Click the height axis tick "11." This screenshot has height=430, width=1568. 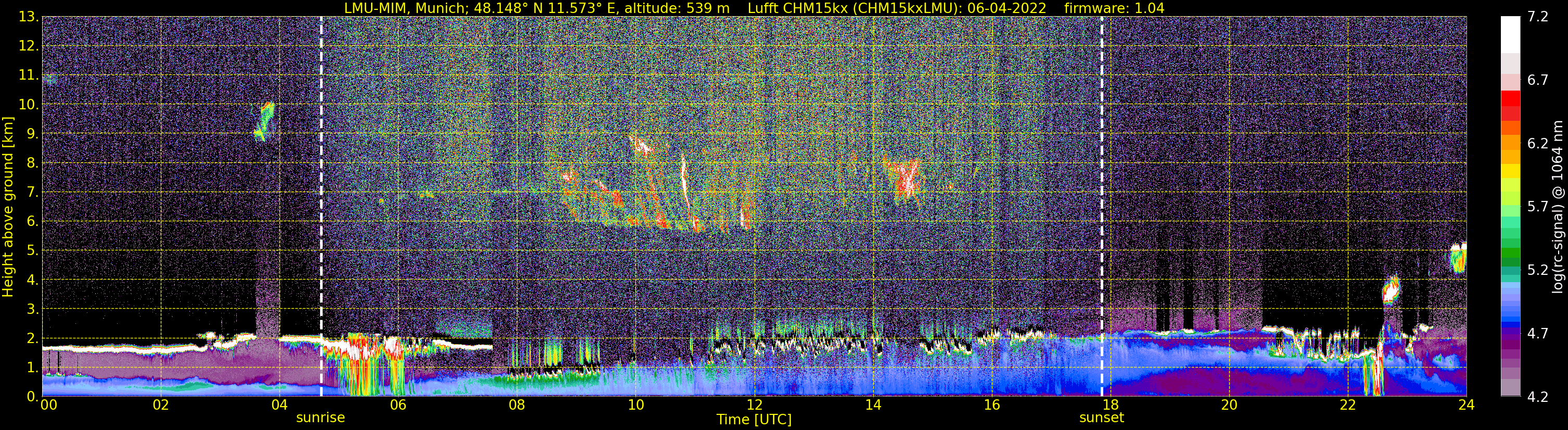click(x=28, y=75)
